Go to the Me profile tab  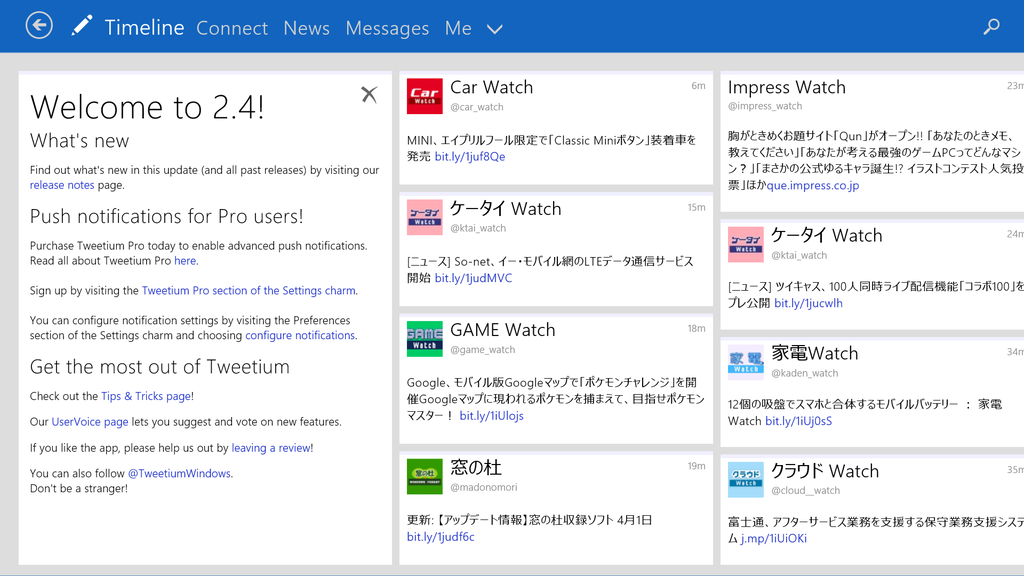pyautogui.click(x=458, y=28)
